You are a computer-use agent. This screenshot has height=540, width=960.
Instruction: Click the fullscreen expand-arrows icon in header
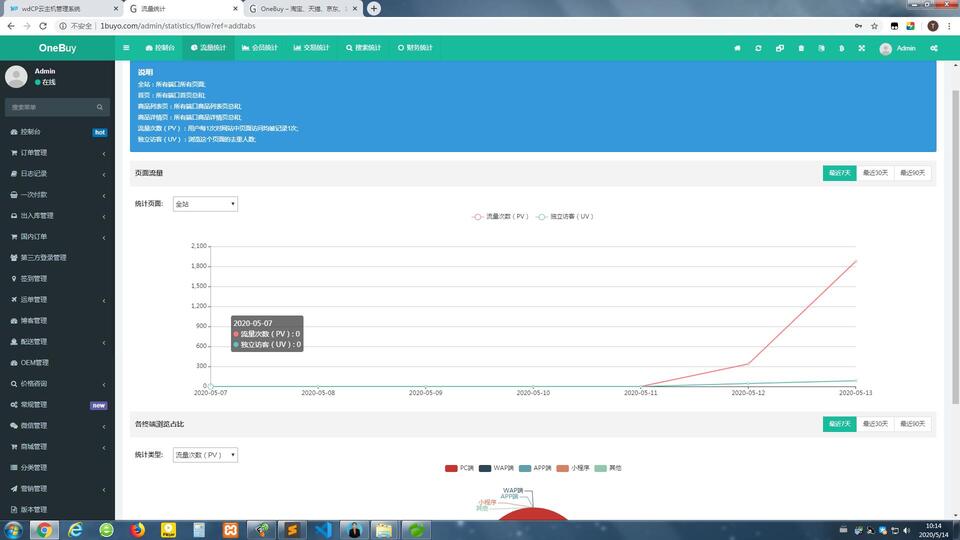point(861,48)
